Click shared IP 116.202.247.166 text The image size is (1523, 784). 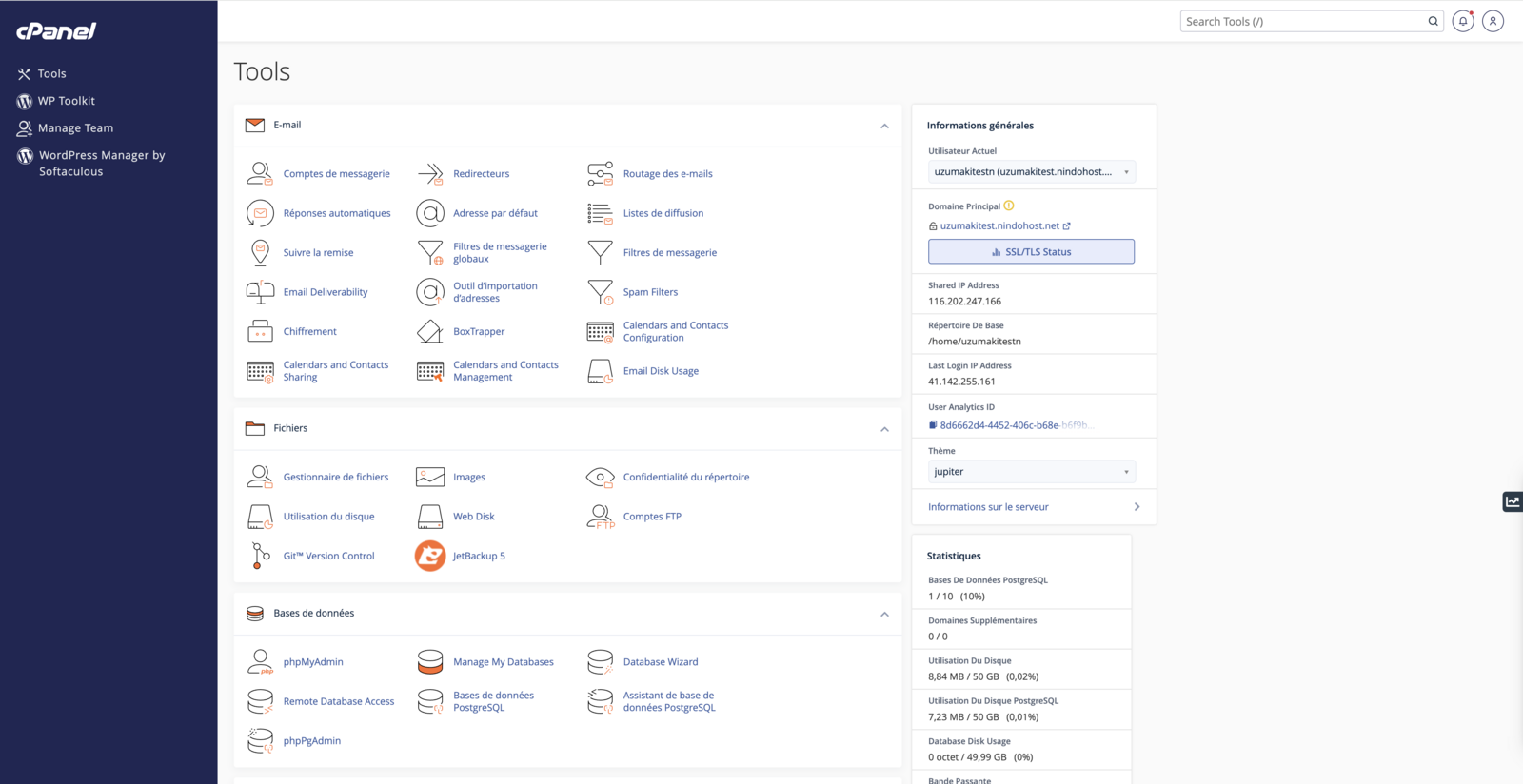[x=964, y=302]
